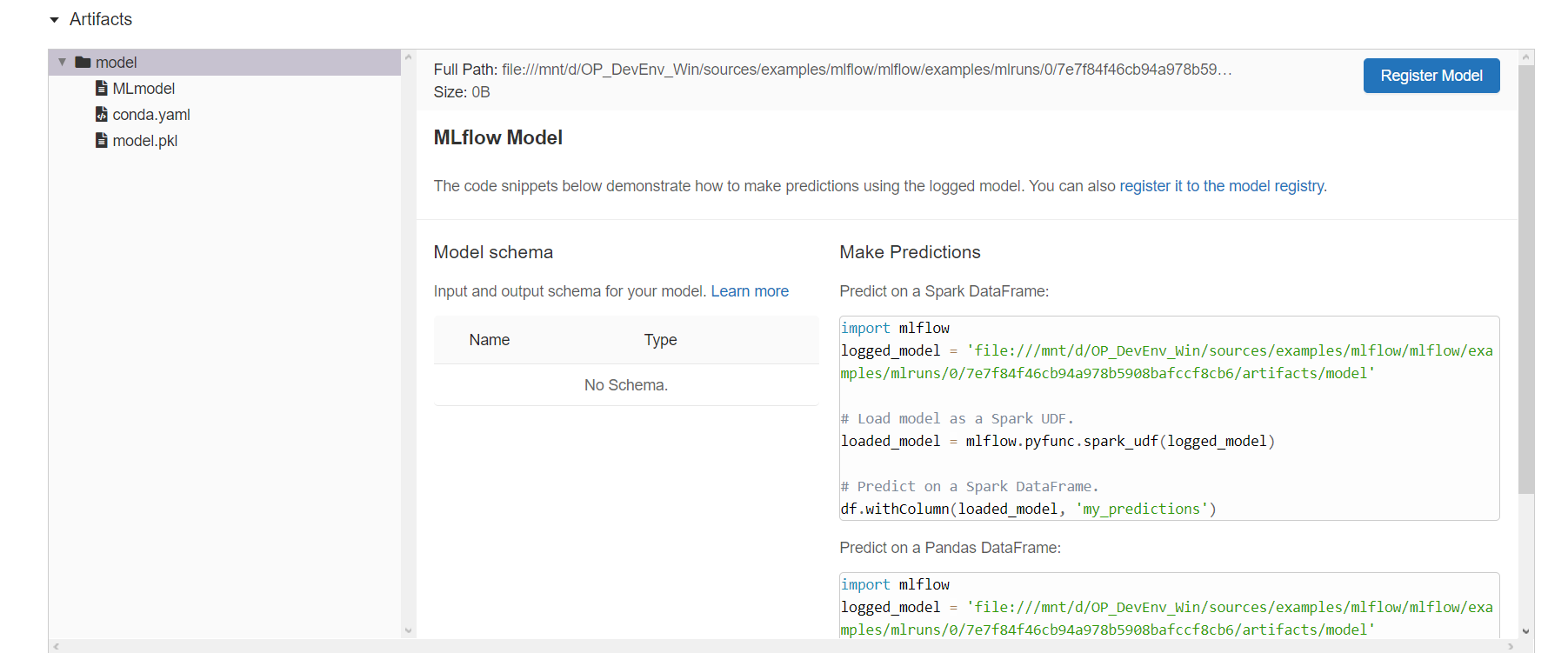Click the Register Model button

click(x=1431, y=76)
